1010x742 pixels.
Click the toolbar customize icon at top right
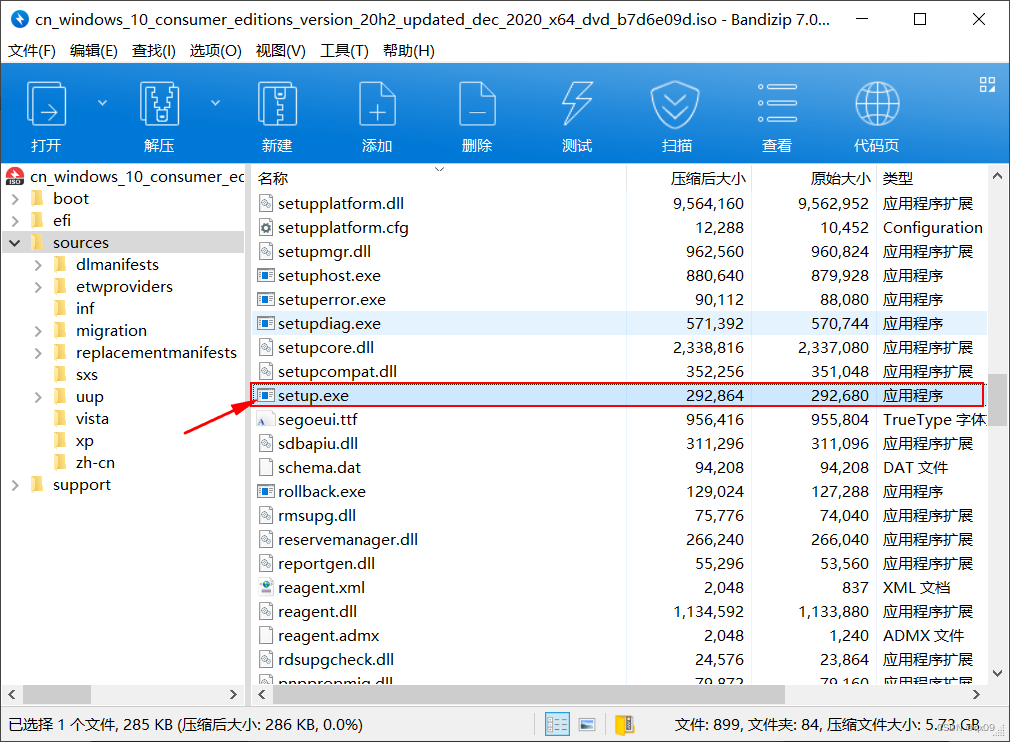pos(986,85)
